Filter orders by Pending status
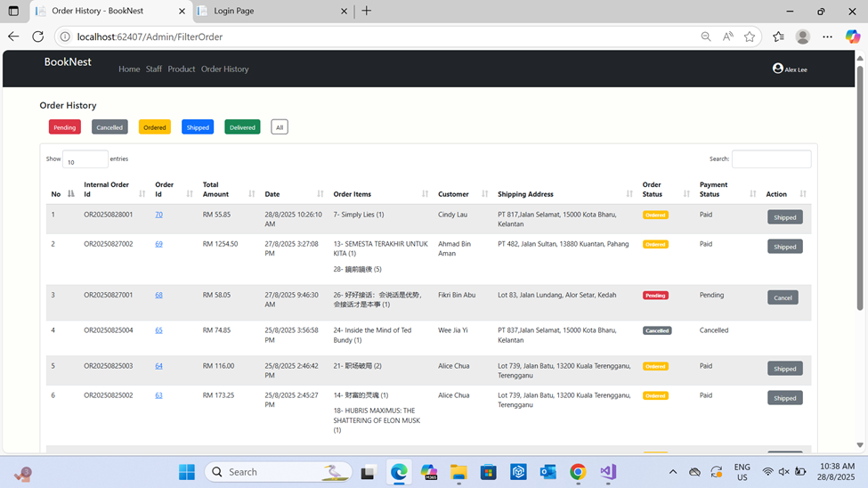The image size is (868, 488). point(65,127)
